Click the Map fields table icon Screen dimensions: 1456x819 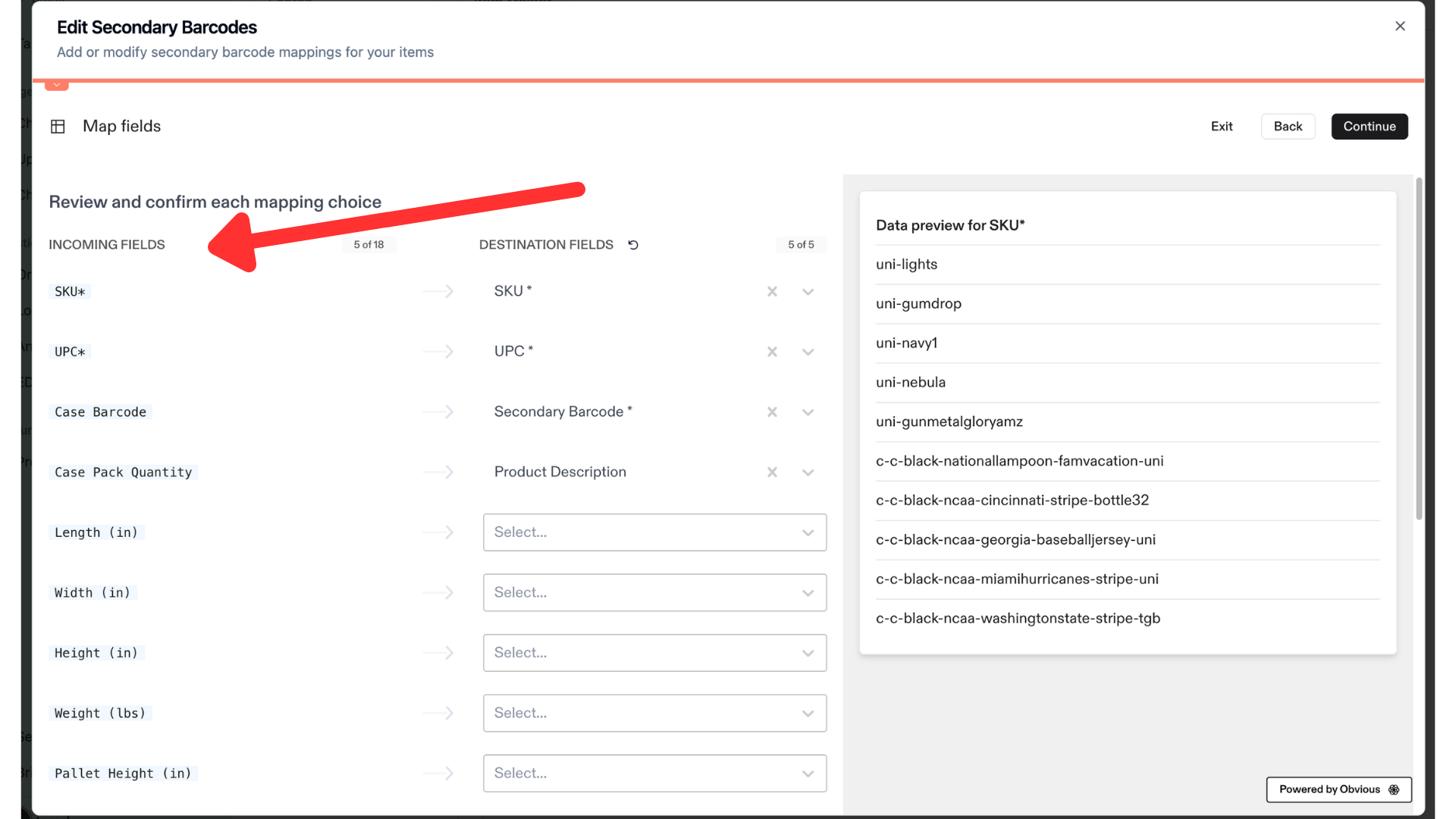58,127
